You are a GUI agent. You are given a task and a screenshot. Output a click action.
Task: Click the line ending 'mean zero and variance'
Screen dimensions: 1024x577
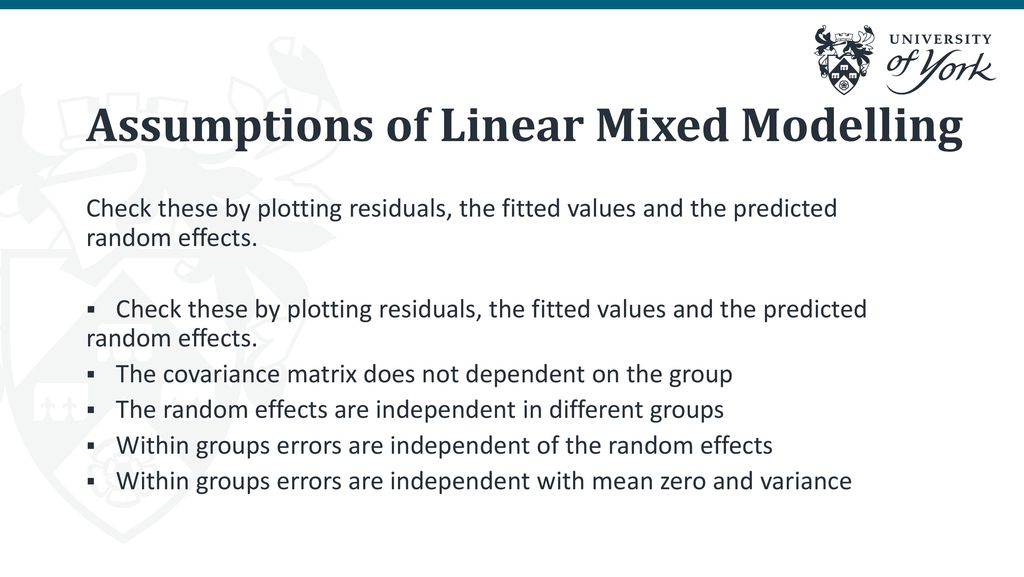tap(484, 482)
